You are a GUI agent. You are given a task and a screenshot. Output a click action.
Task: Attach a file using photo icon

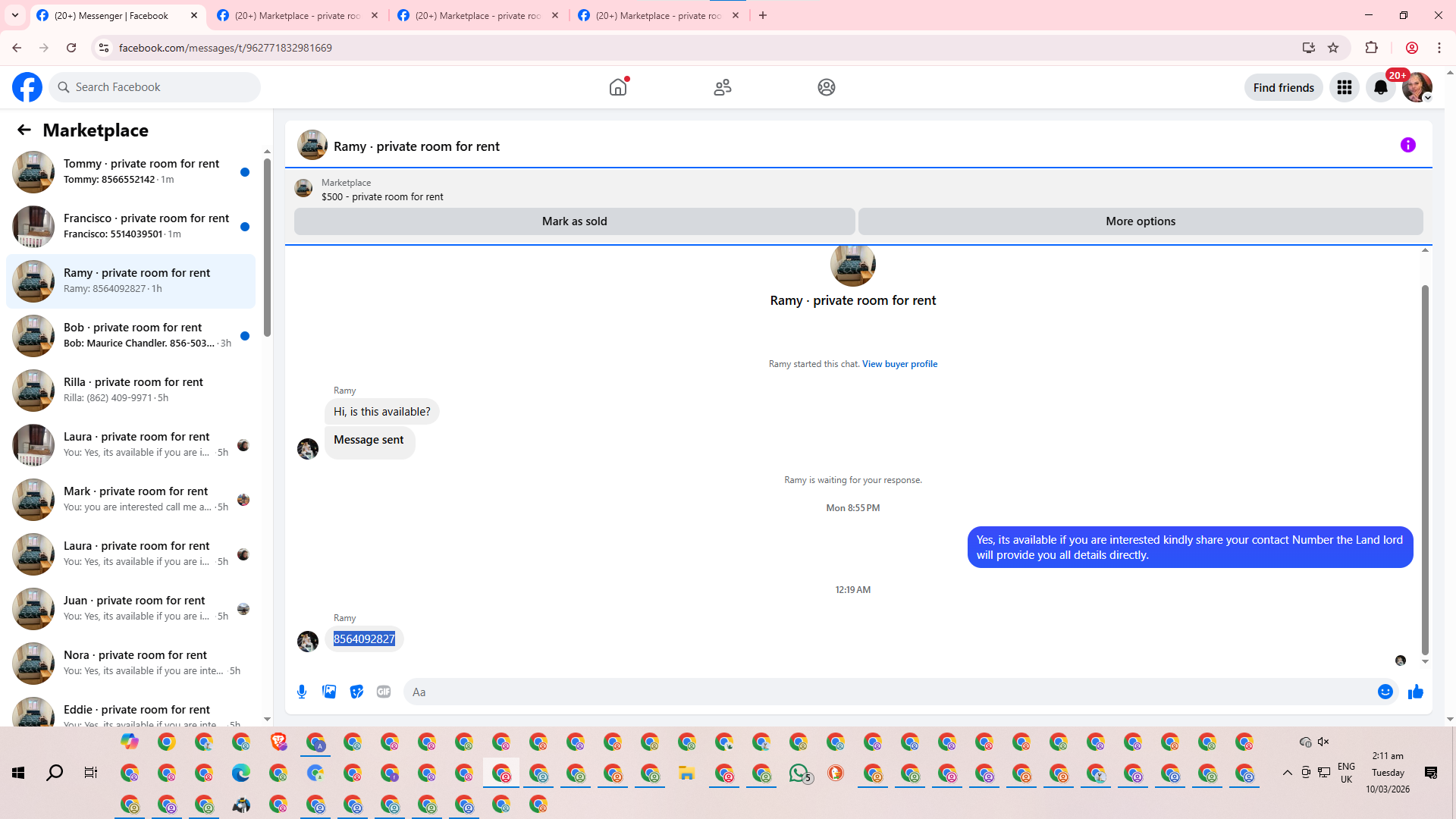coord(329,692)
